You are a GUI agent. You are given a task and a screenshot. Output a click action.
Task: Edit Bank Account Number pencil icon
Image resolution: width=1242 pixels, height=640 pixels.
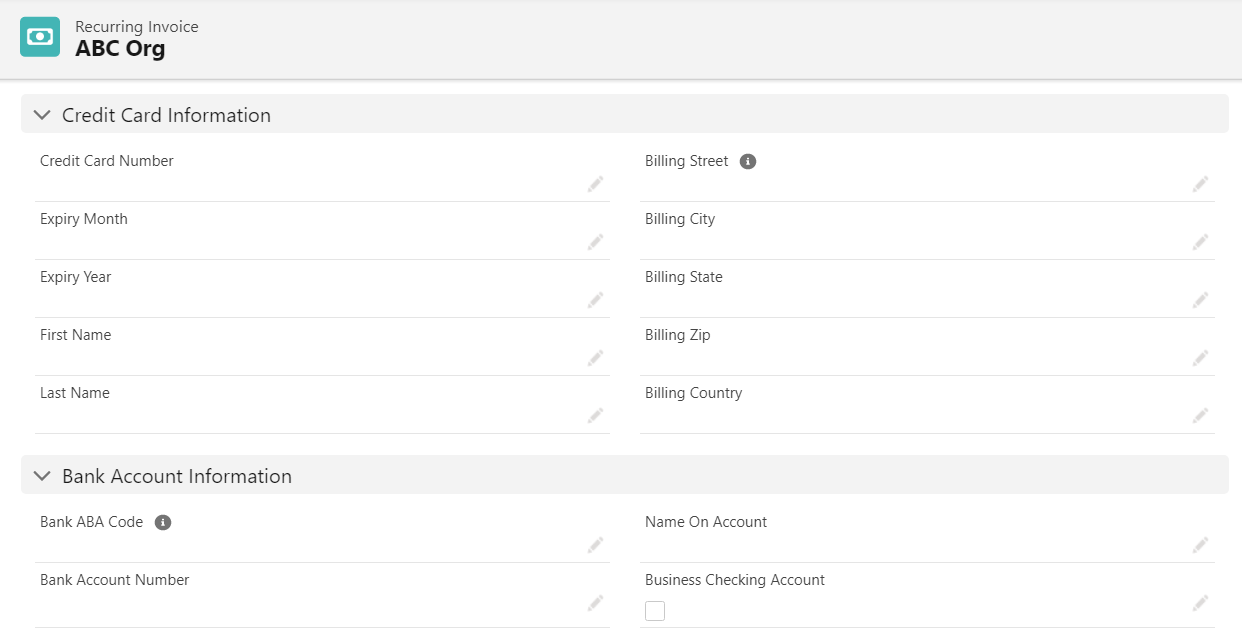point(595,603)
